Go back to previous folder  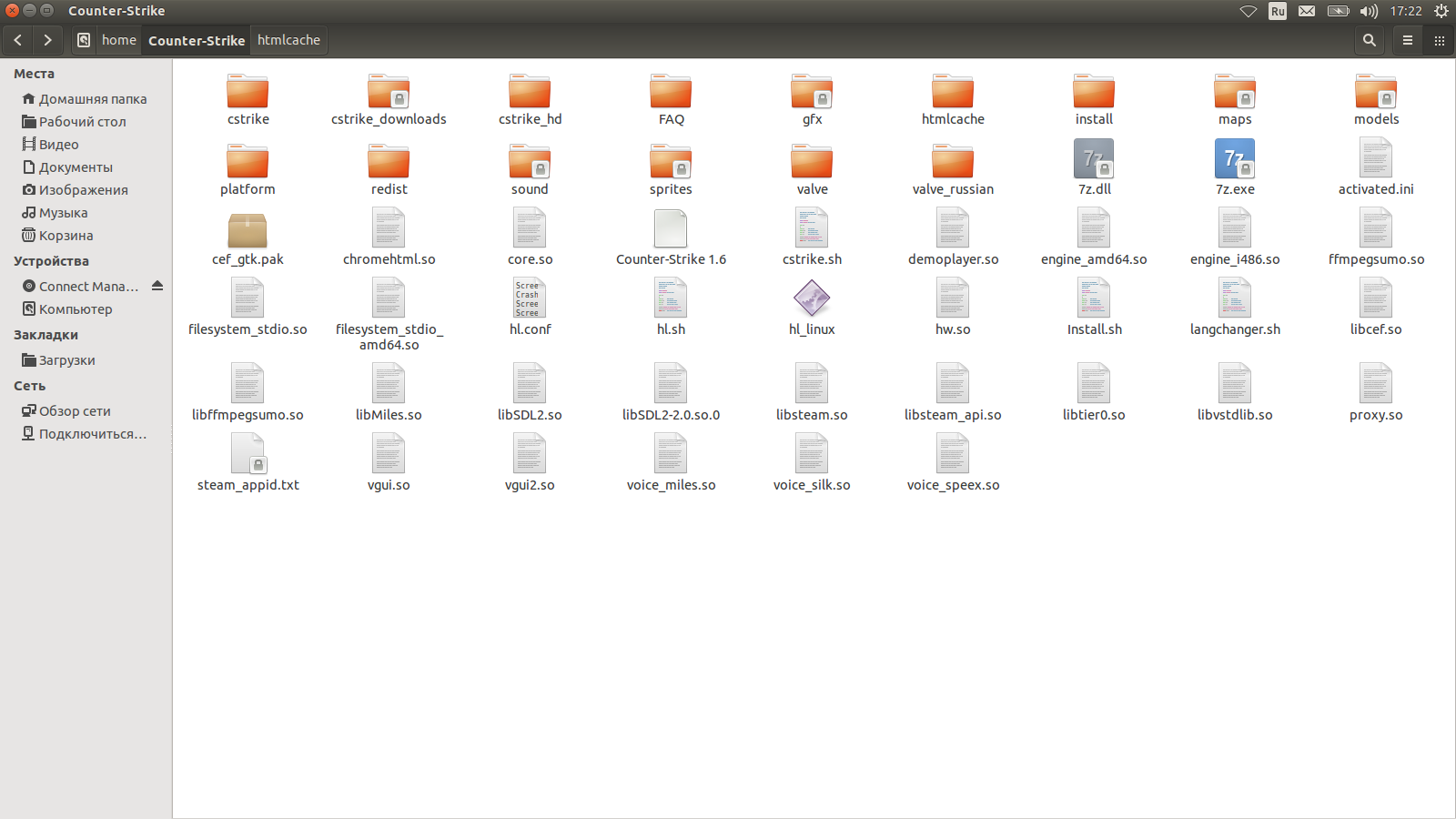coord(18,40)
